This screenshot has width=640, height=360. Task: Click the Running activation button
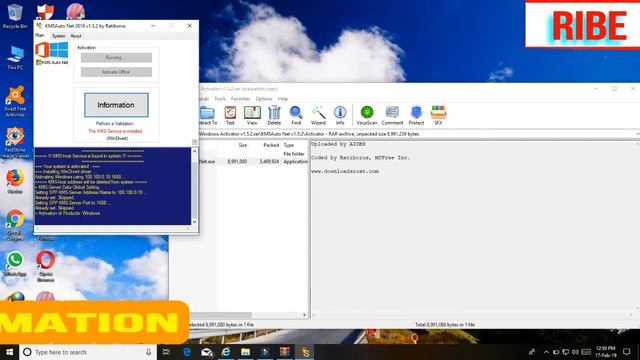(116, 58)
